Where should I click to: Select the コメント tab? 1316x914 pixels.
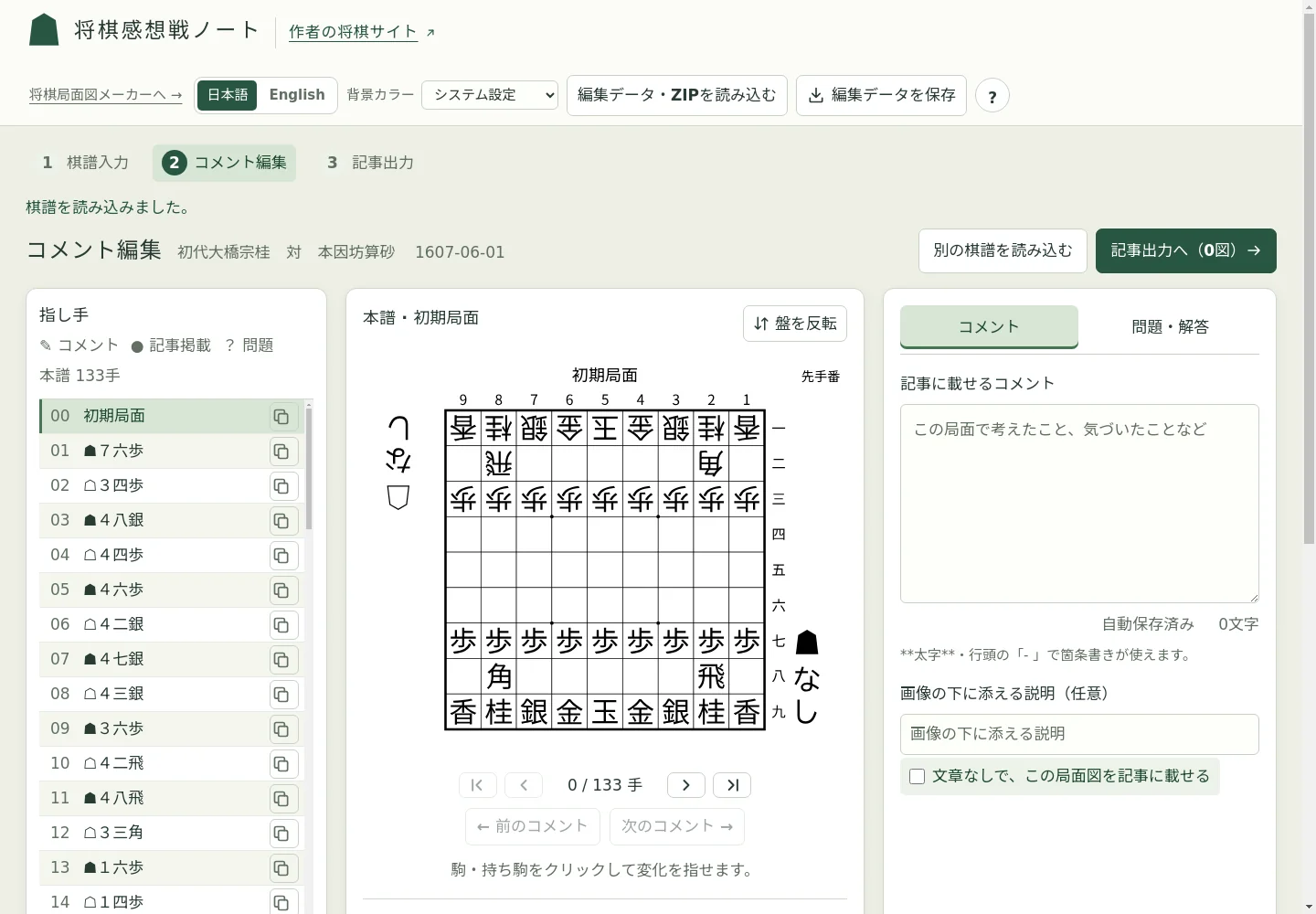(989, 327)
